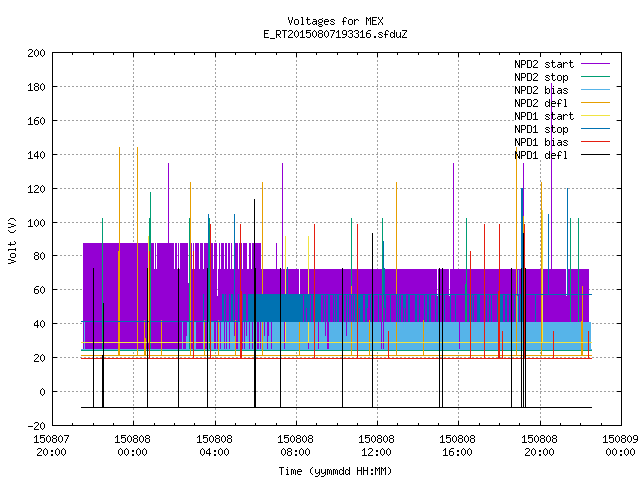Viewport: 640px width, 480px height.
Task: Click the 200 volt axis tick label
Action: (x=36, y=53)
